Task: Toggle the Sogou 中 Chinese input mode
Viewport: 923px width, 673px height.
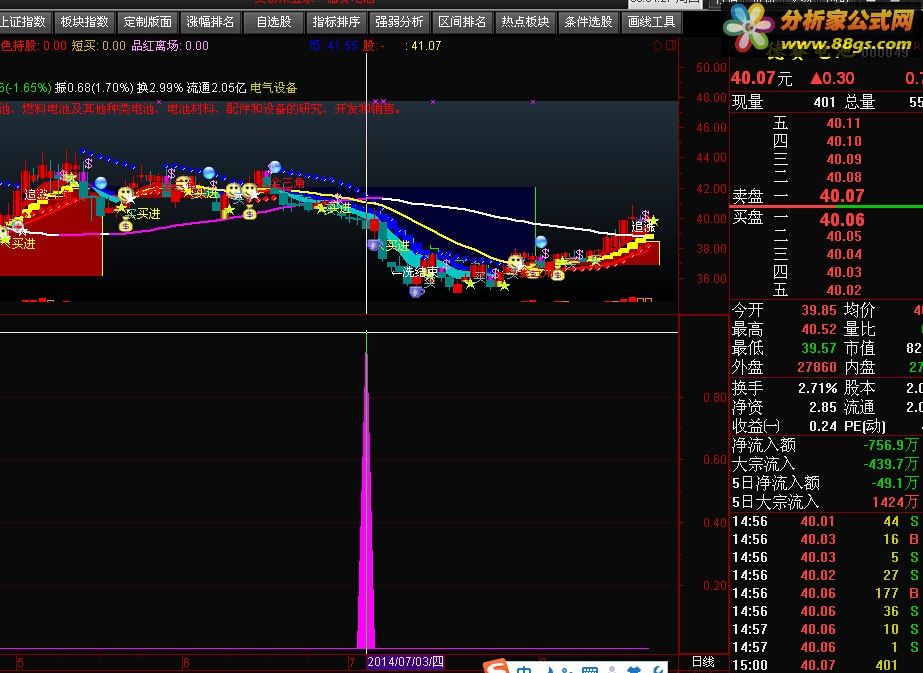Action: (524, 669)
